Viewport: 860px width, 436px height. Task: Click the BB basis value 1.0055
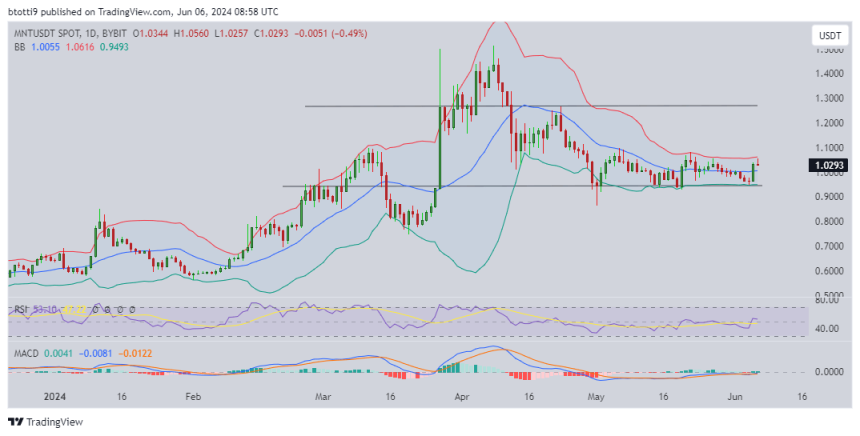click(x=46, y=48)
